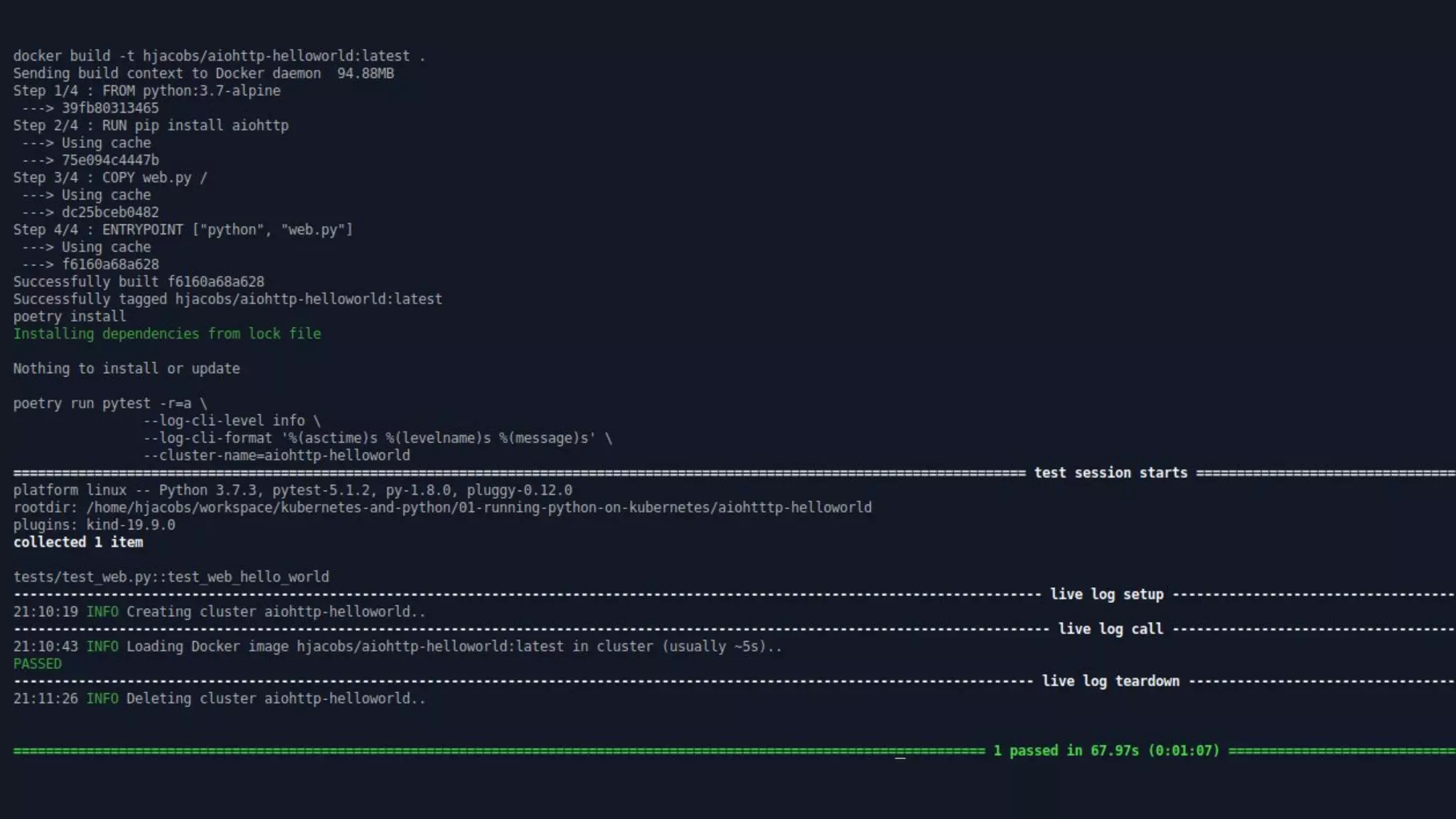Click the '--cluster-name=aiohttp-helloworld' option line
This screenshot has height=819, width=1456.
tap(277, 456)
